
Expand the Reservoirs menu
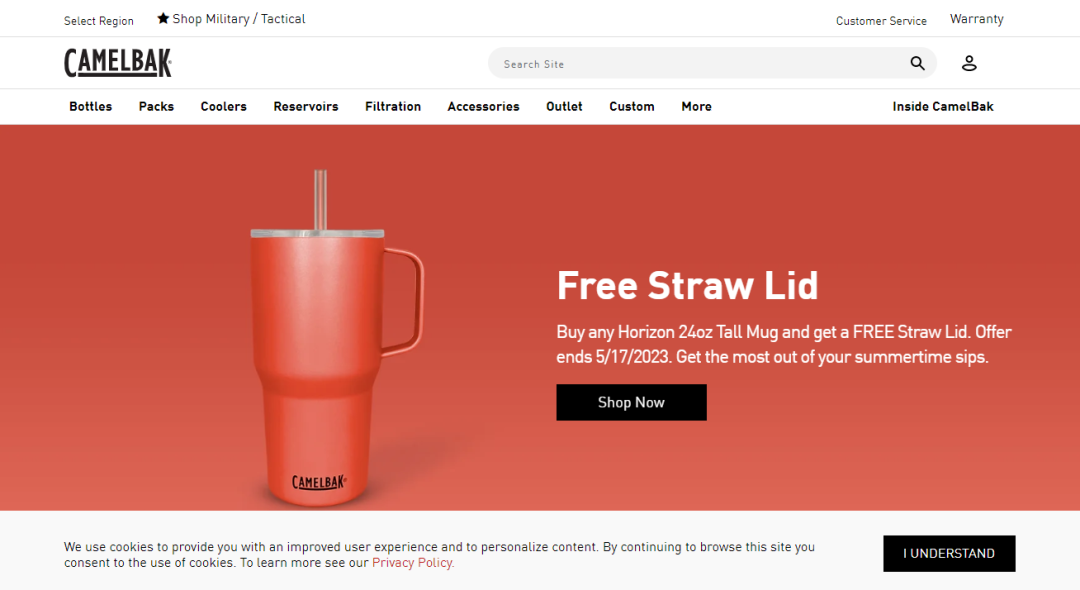point(306,107)
